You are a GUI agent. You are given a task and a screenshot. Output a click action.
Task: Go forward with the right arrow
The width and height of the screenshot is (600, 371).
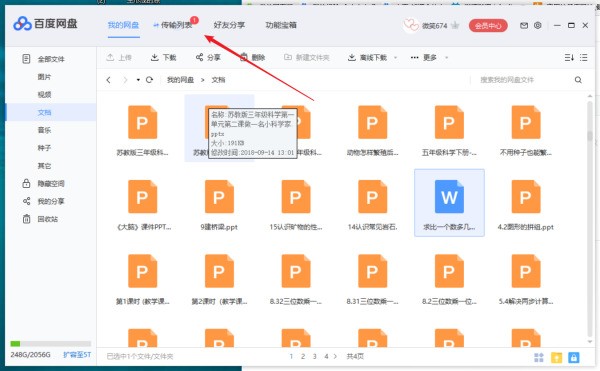(125, 80)
